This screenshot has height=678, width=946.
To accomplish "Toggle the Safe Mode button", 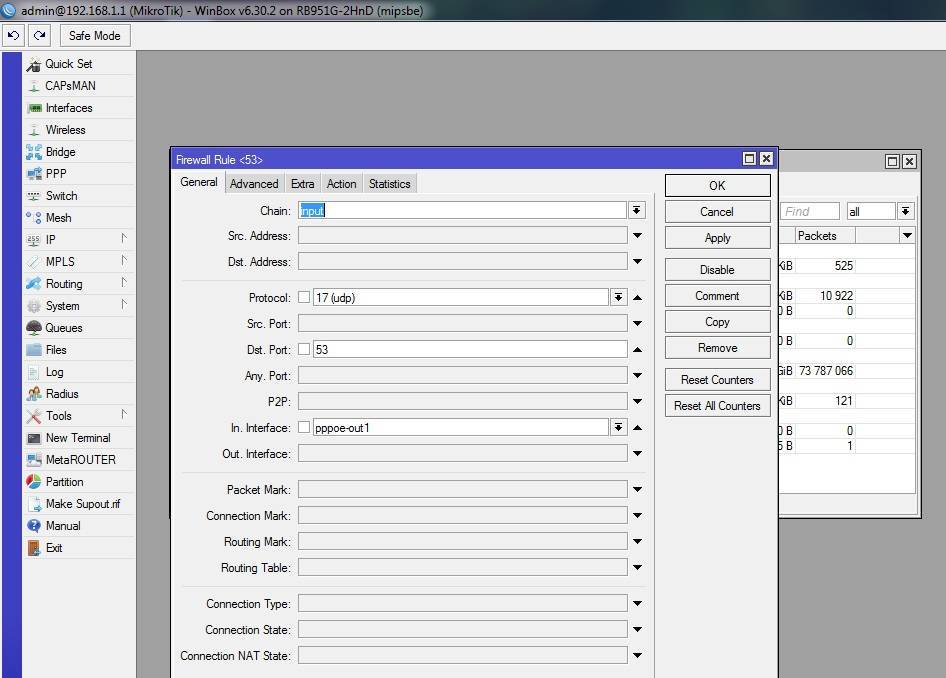I will pos(94,36).
